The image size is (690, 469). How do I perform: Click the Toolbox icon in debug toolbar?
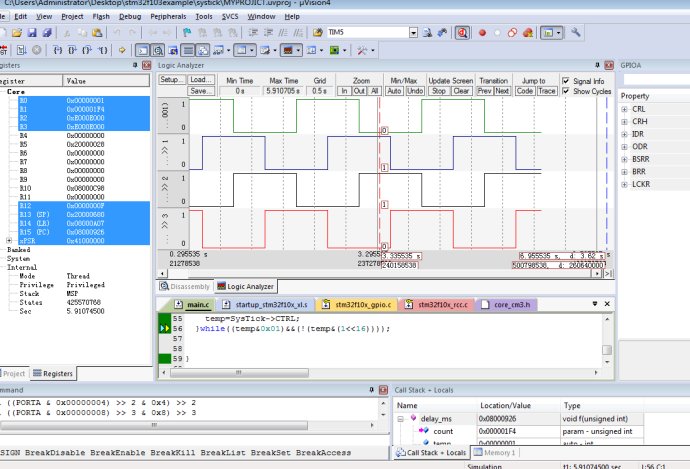tap(362, 49)
